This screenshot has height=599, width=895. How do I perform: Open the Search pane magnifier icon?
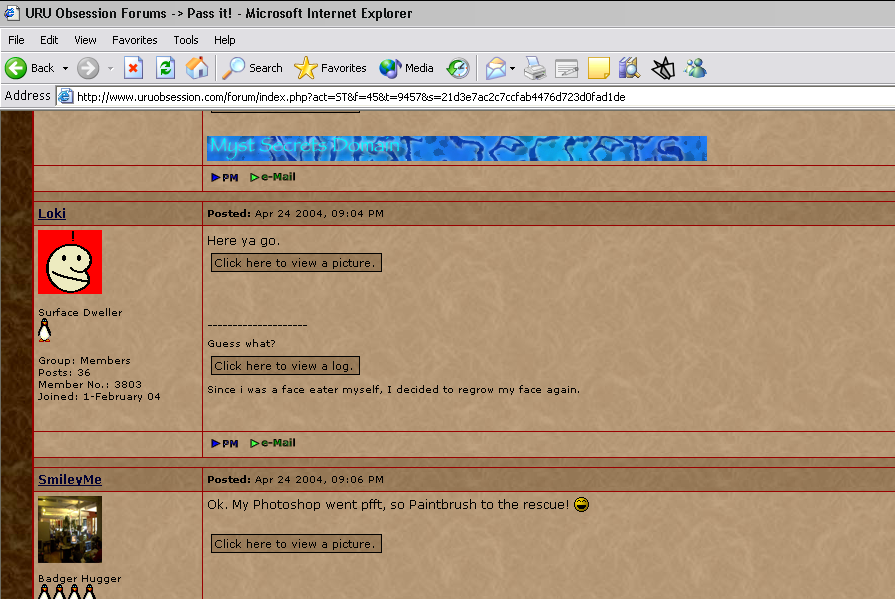tap(233, 68)
